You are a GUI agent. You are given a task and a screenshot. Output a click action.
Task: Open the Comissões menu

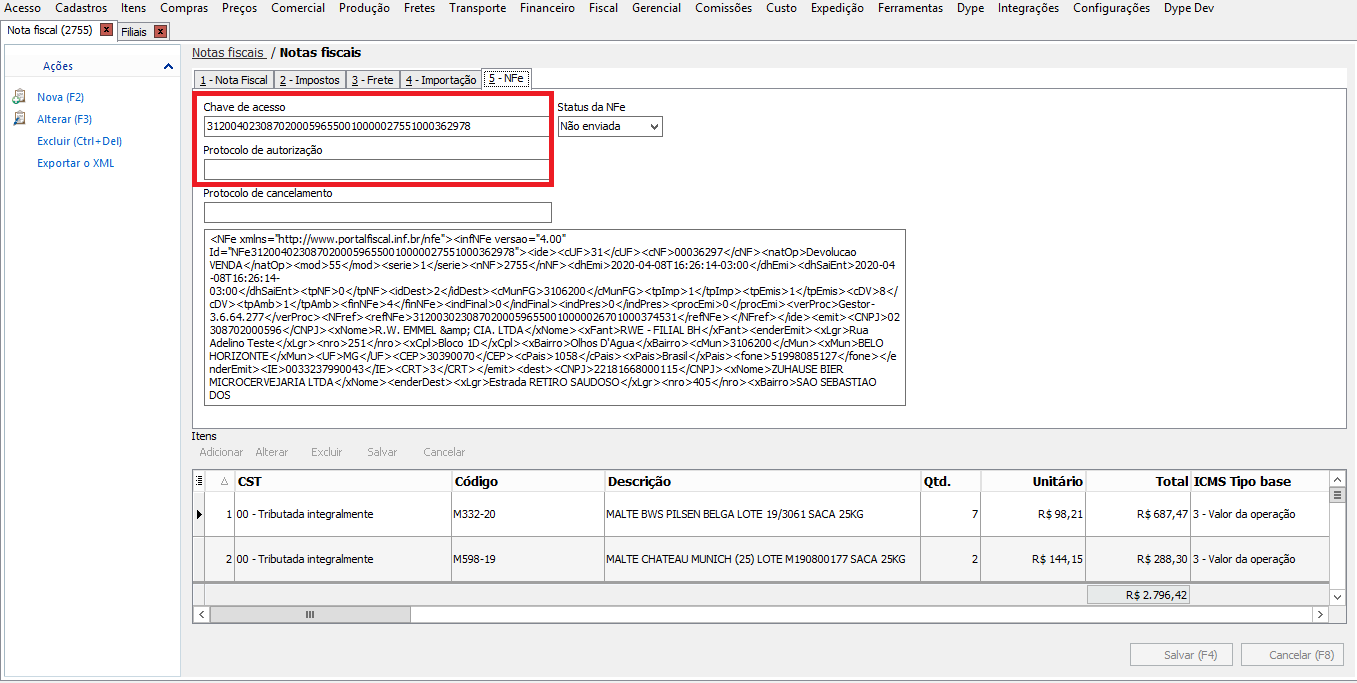[x=724, y=8]
